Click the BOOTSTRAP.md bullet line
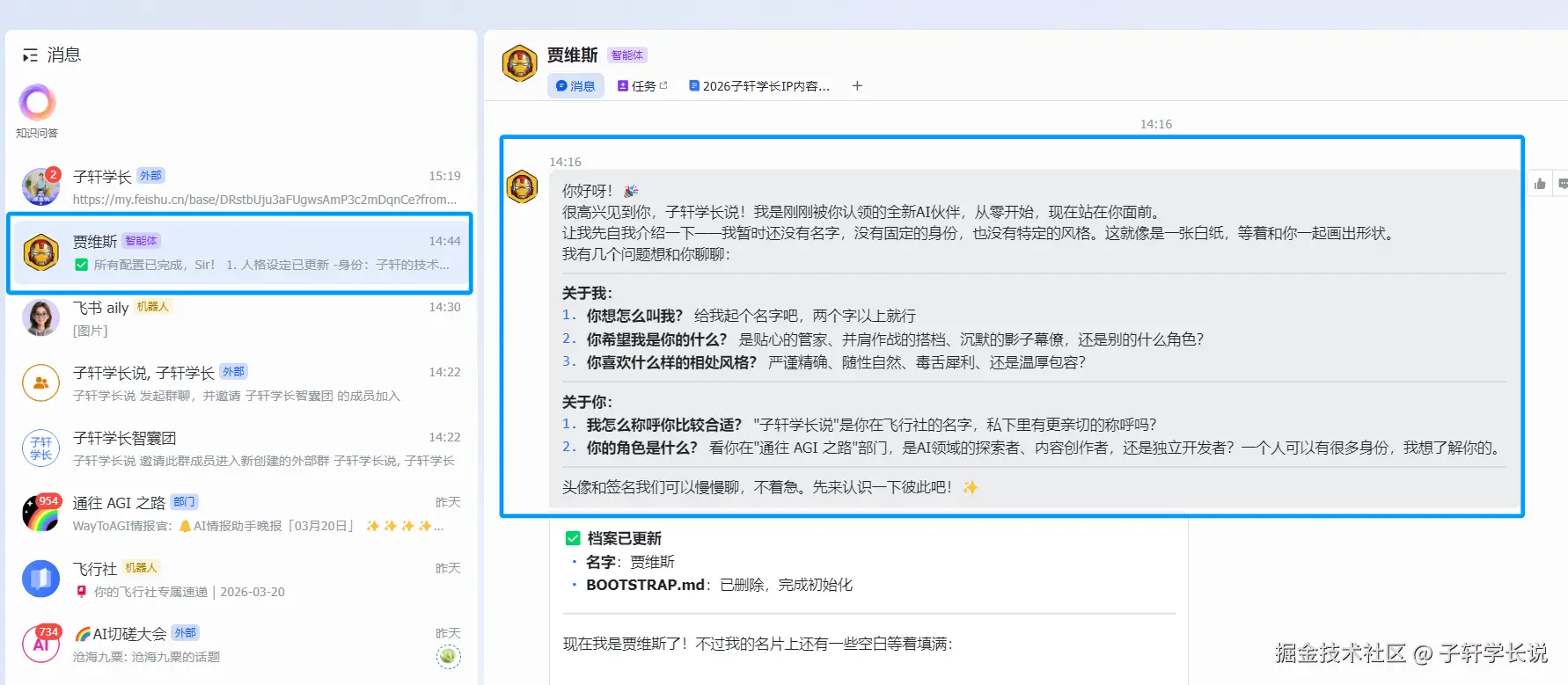The width and height of the screenshot is (1568, 685). [x=719, y=585]
